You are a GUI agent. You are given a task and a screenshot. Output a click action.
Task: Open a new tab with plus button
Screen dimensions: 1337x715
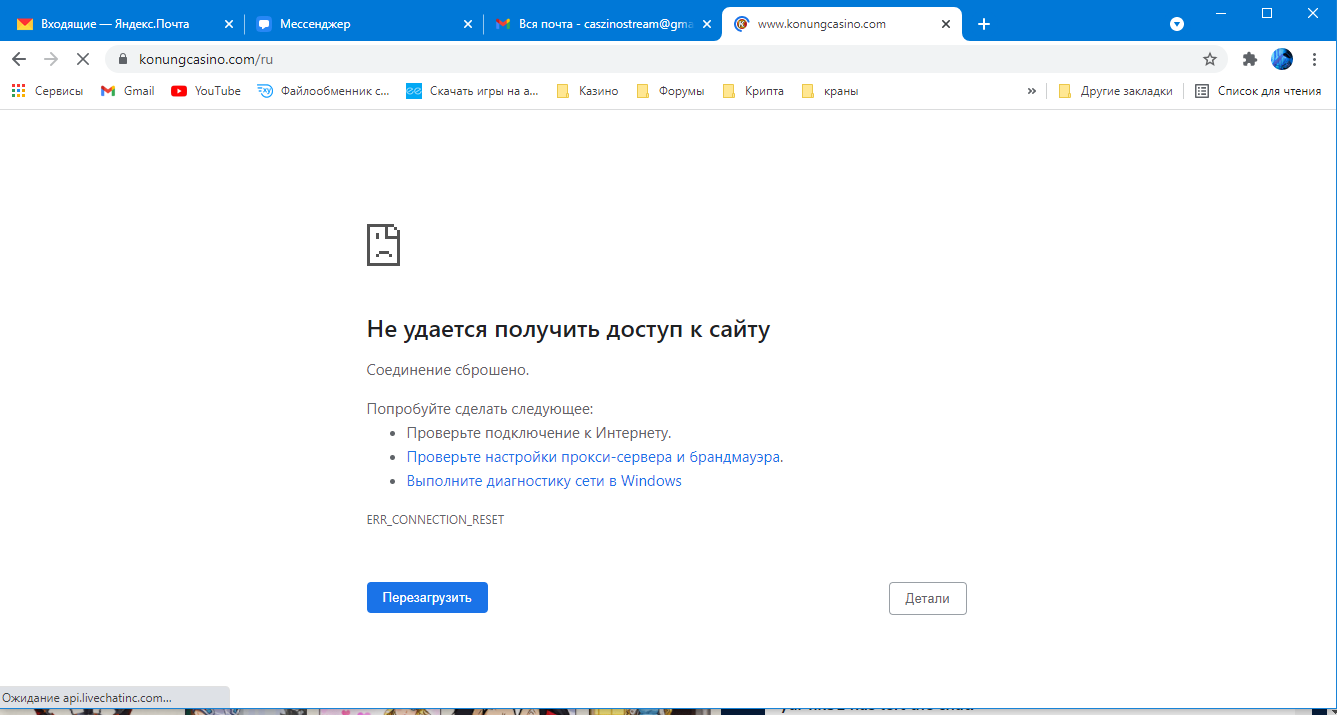tap(984, 24)
